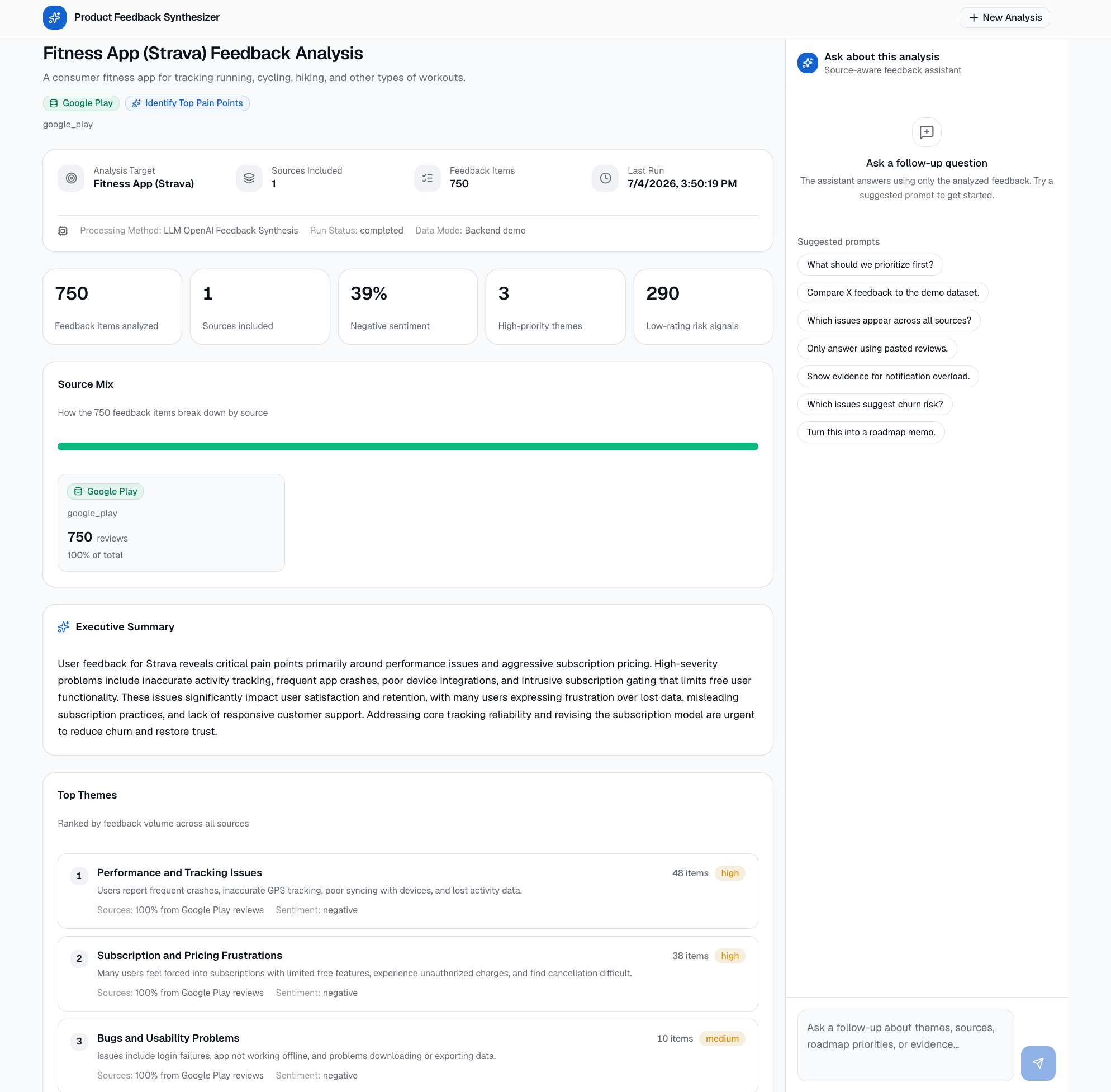Click the '290 Low-rating risk signals' stat card

[x=703, y=307]
